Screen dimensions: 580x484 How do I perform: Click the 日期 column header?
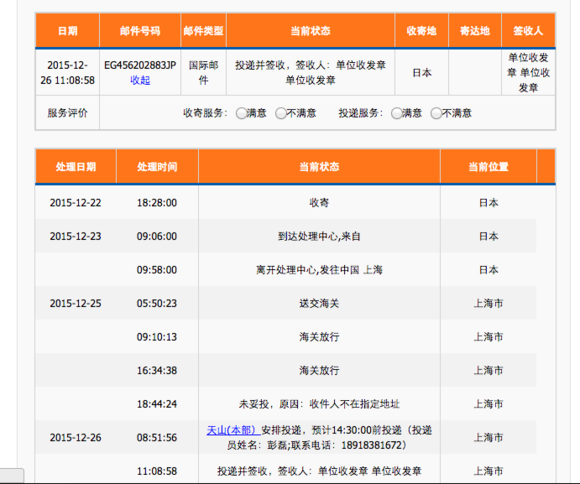68,31
